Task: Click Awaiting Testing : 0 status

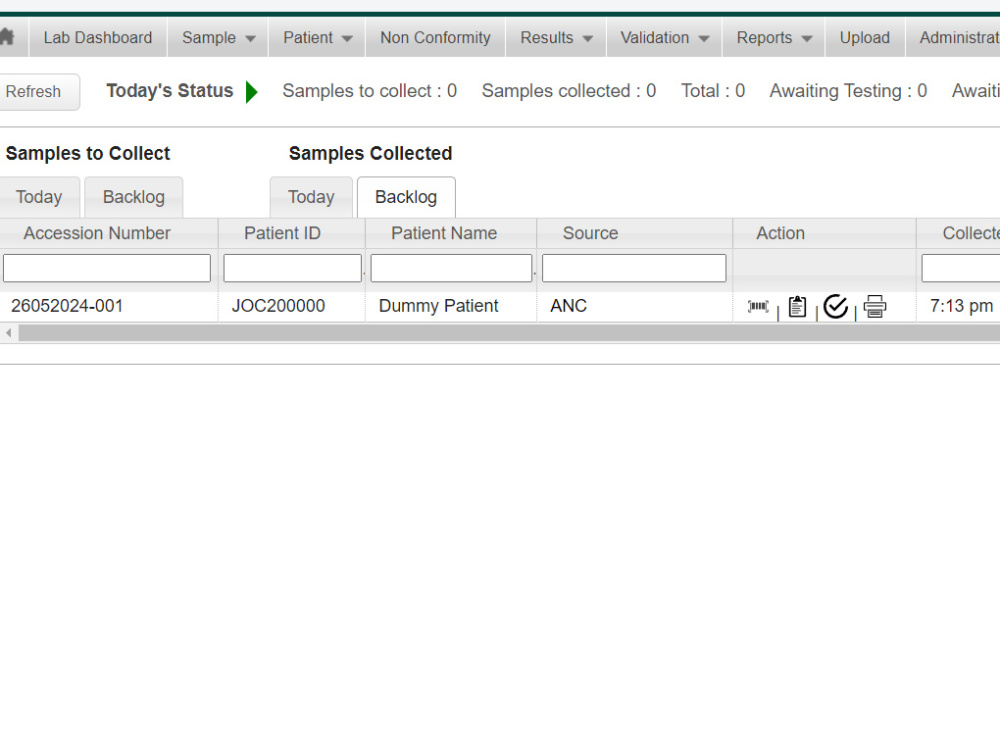Action: pos(848,91)
